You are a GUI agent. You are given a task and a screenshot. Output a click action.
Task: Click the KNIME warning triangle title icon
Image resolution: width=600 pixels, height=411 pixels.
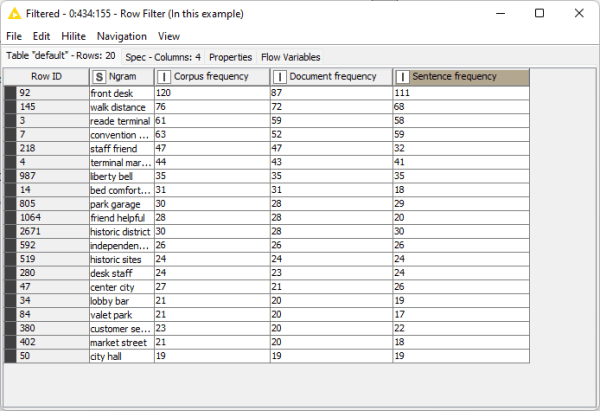click(15, 14)
